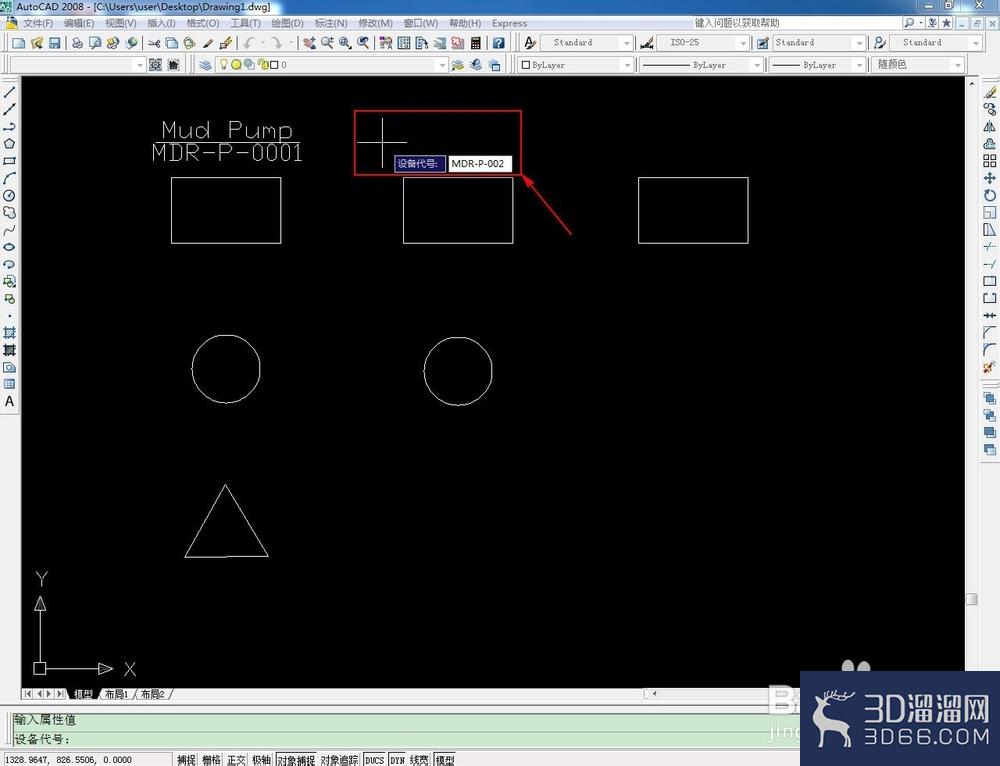
Task: Toggle 极轴 polar tracking in status bar
Action: 261,760
